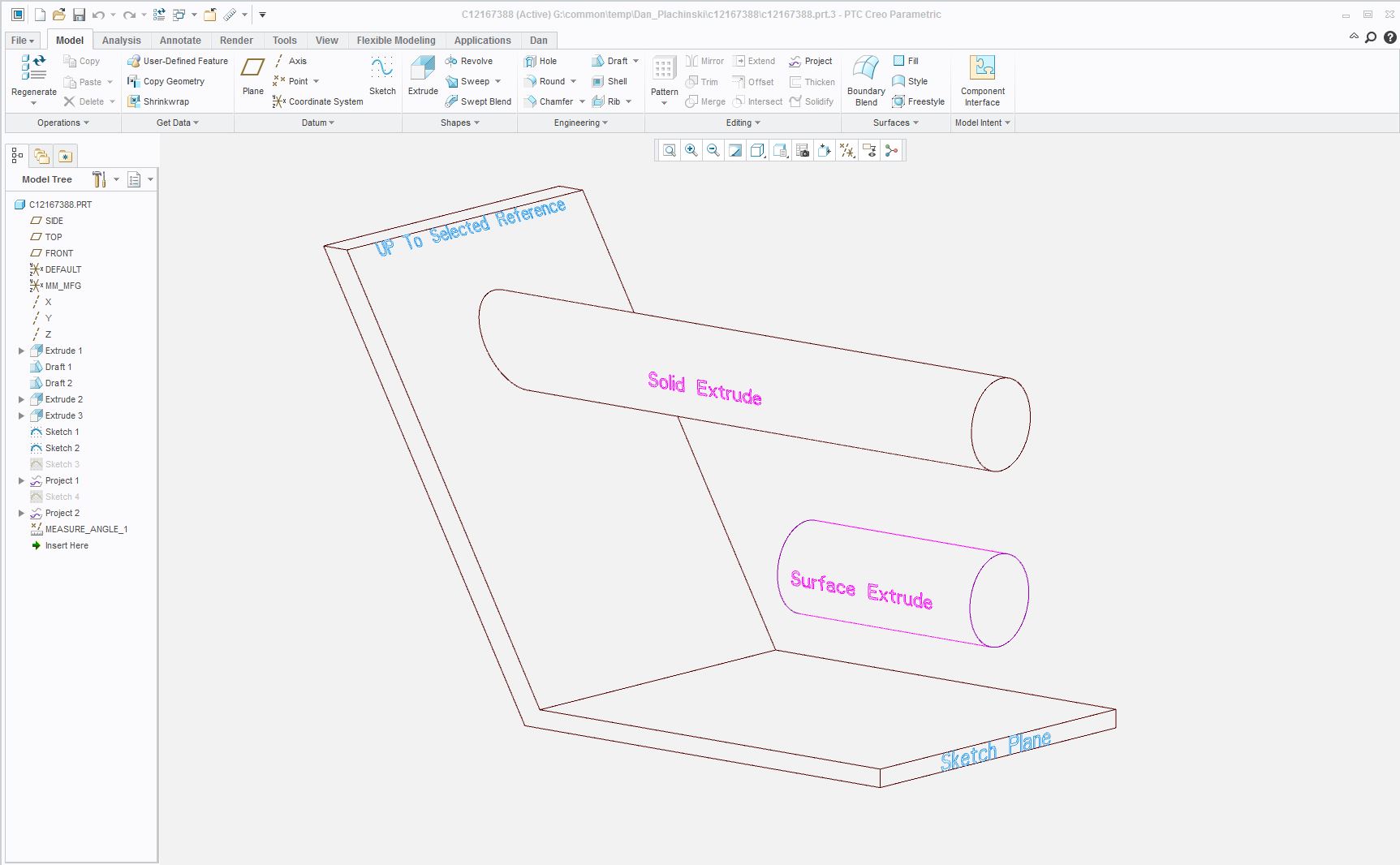The height and width of the screenshot is (865, 1400).
Task: Click the Regenerate icon
Action: [33, 73]
